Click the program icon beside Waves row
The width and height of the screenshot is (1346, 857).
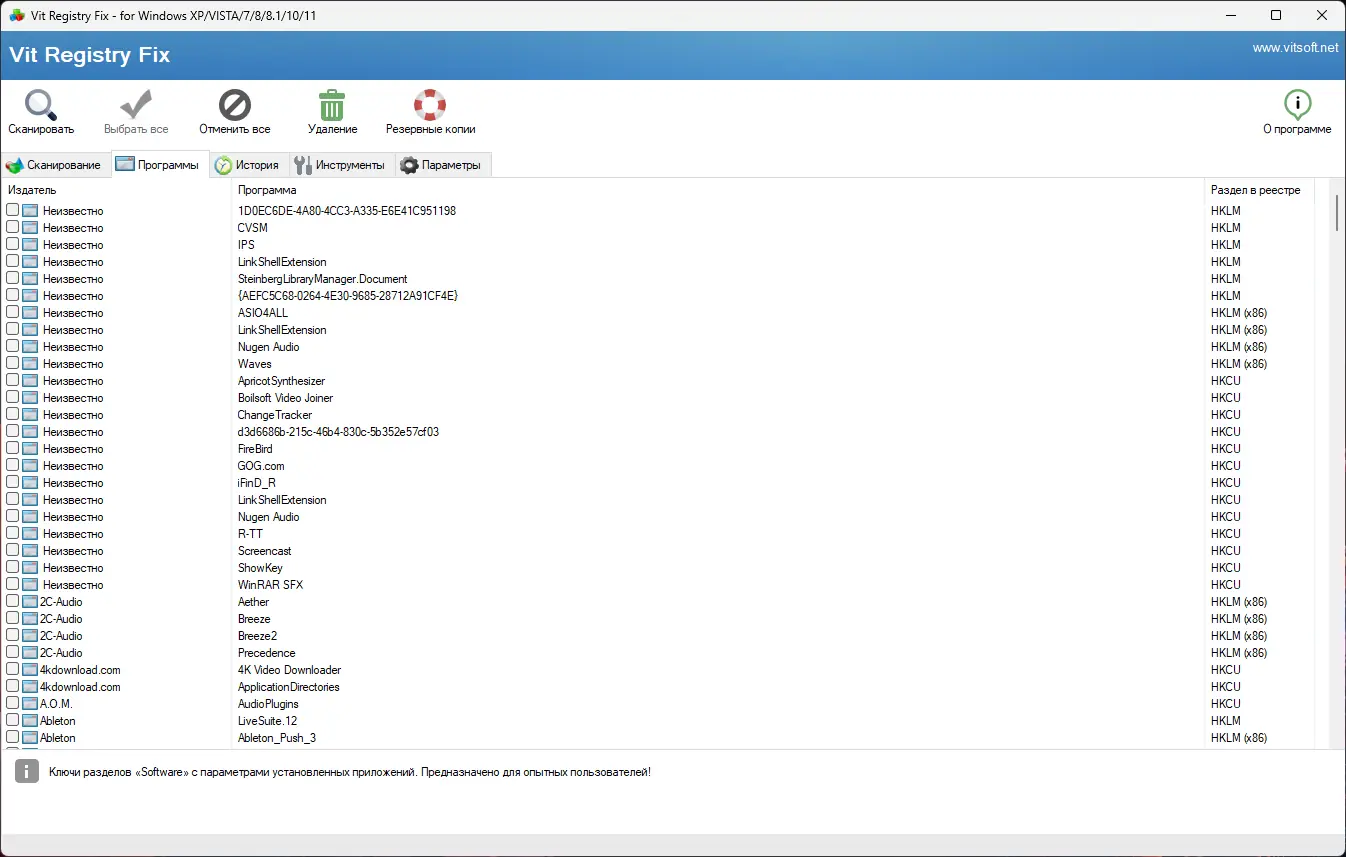point(30,364)
